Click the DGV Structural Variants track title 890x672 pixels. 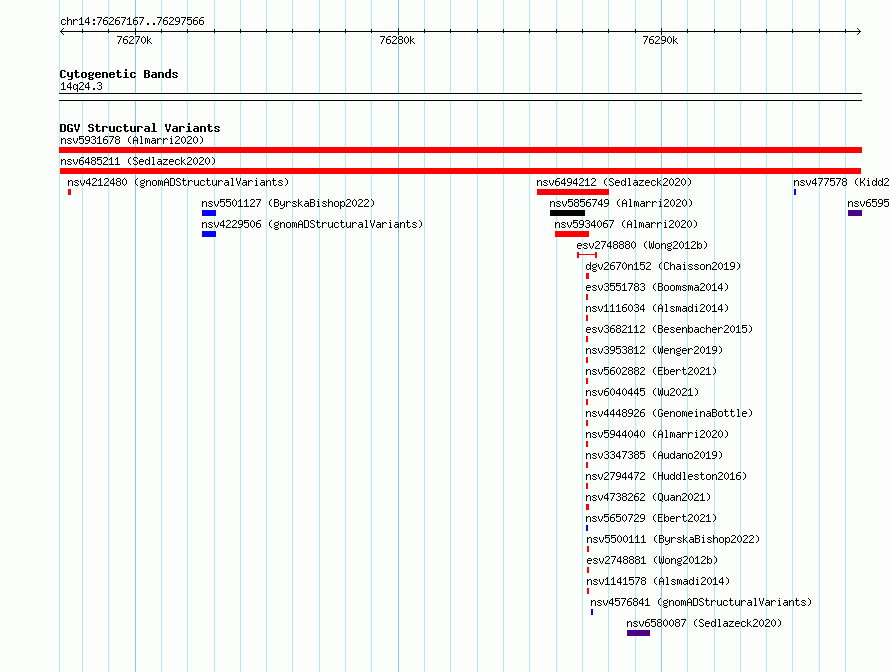pos(140,128)
